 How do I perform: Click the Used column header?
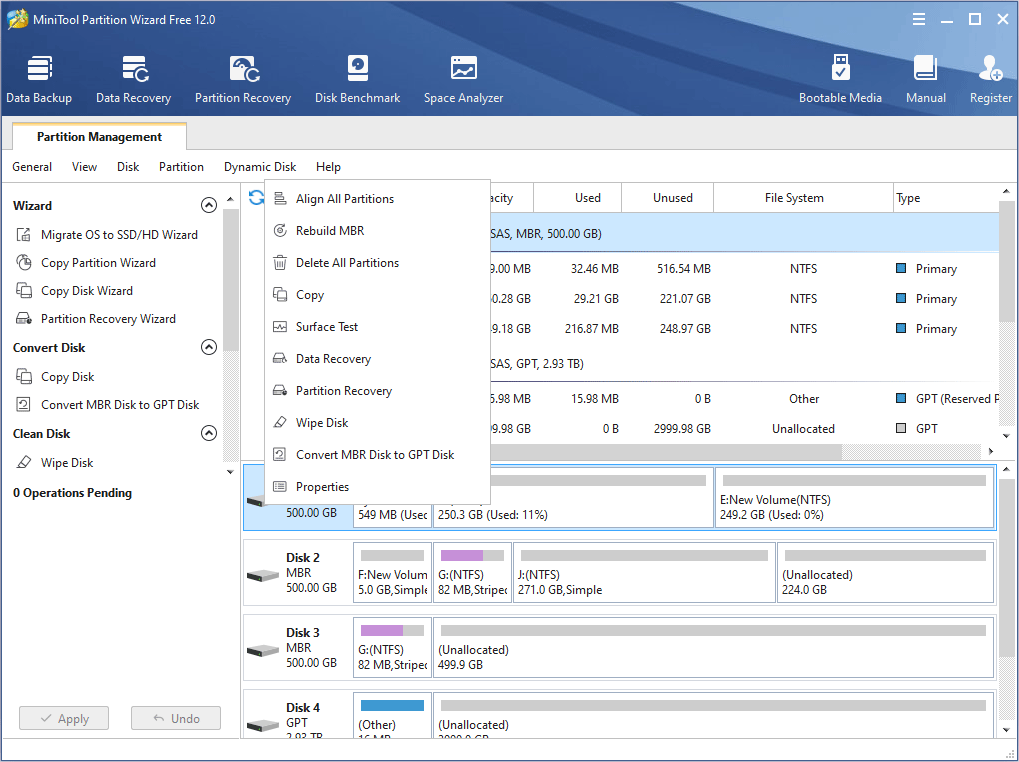pos(578,197)
